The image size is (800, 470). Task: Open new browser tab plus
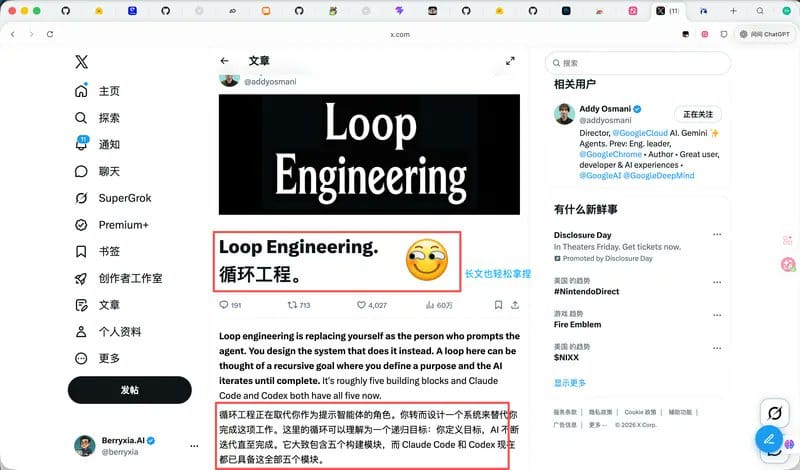coord(733,11)
